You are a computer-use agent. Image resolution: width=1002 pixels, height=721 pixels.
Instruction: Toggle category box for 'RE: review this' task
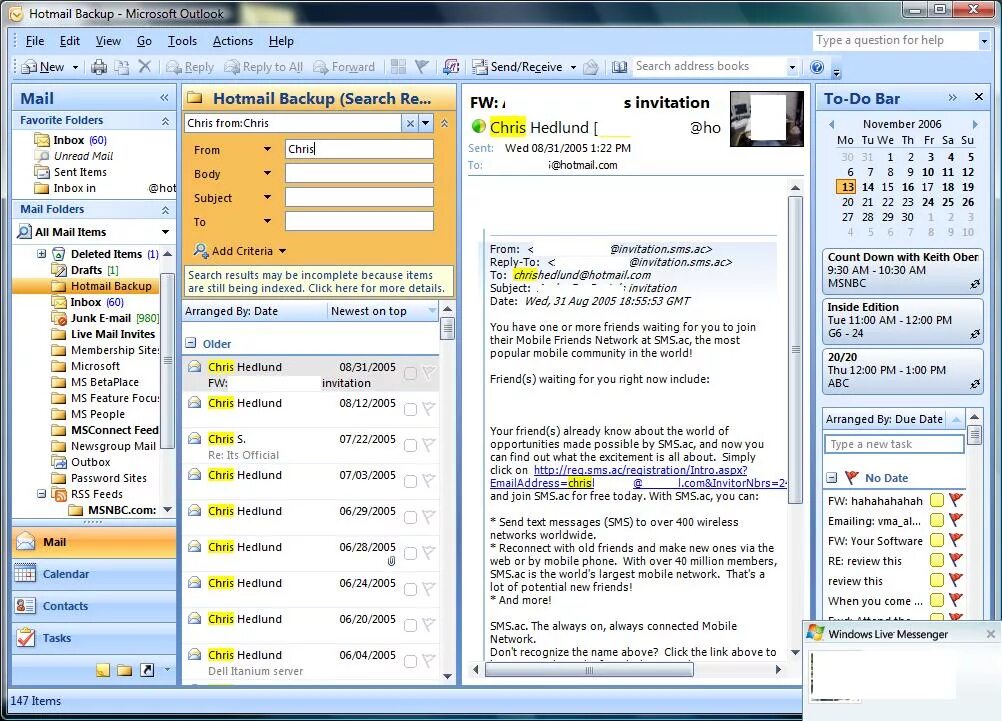pos(937,560)
